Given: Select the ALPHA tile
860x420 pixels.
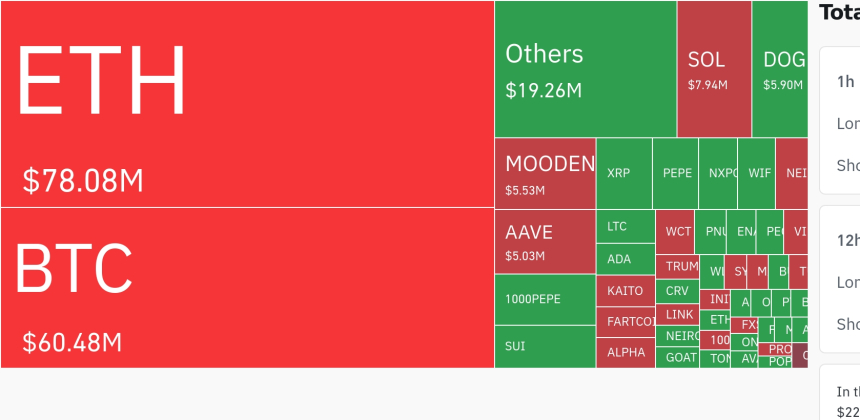Looking at the screenshot, I should tap(625, 352).
